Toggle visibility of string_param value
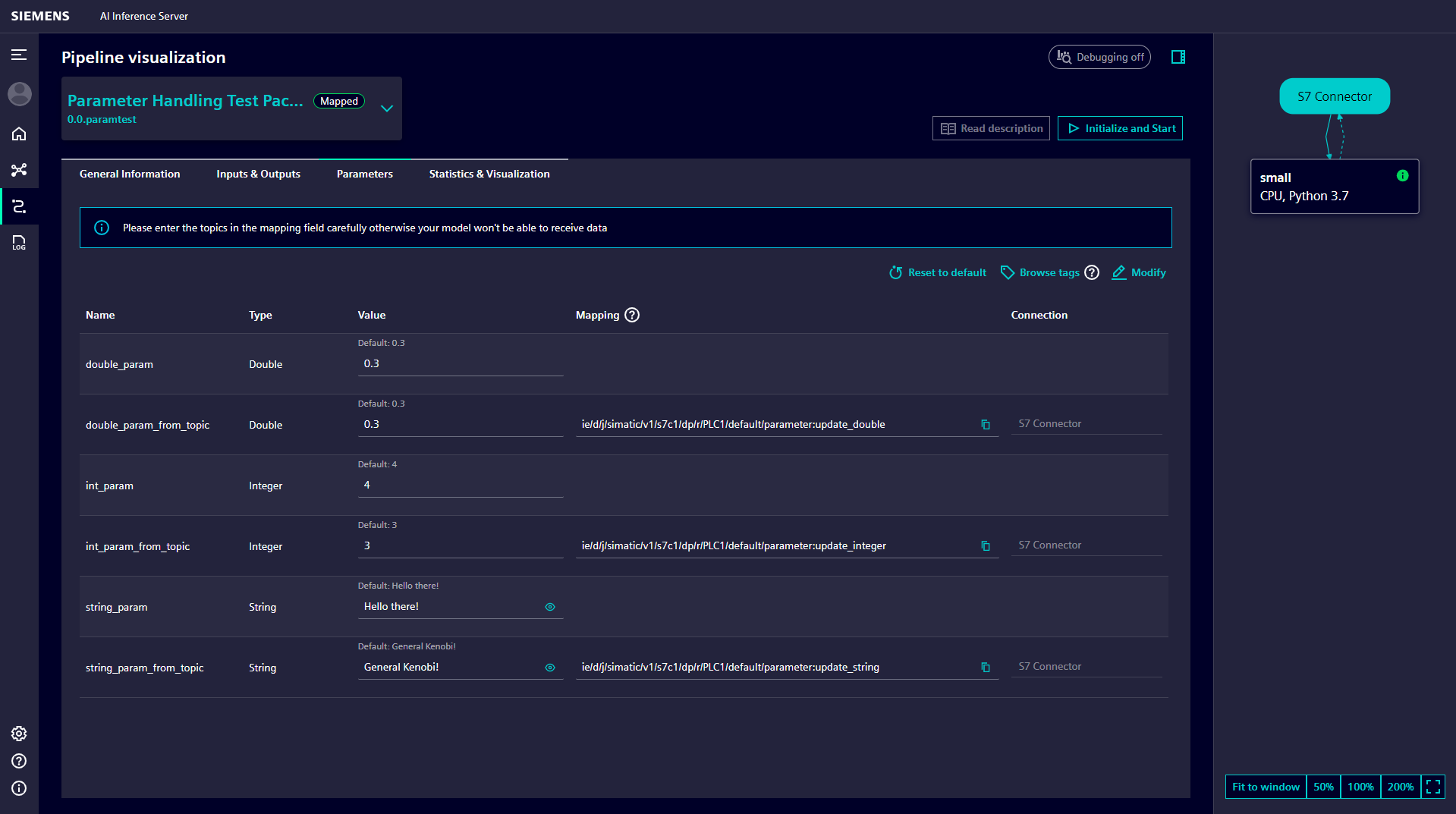This screenshot has width=1456, height=814. pyautogui.click(x=550, y=607)
